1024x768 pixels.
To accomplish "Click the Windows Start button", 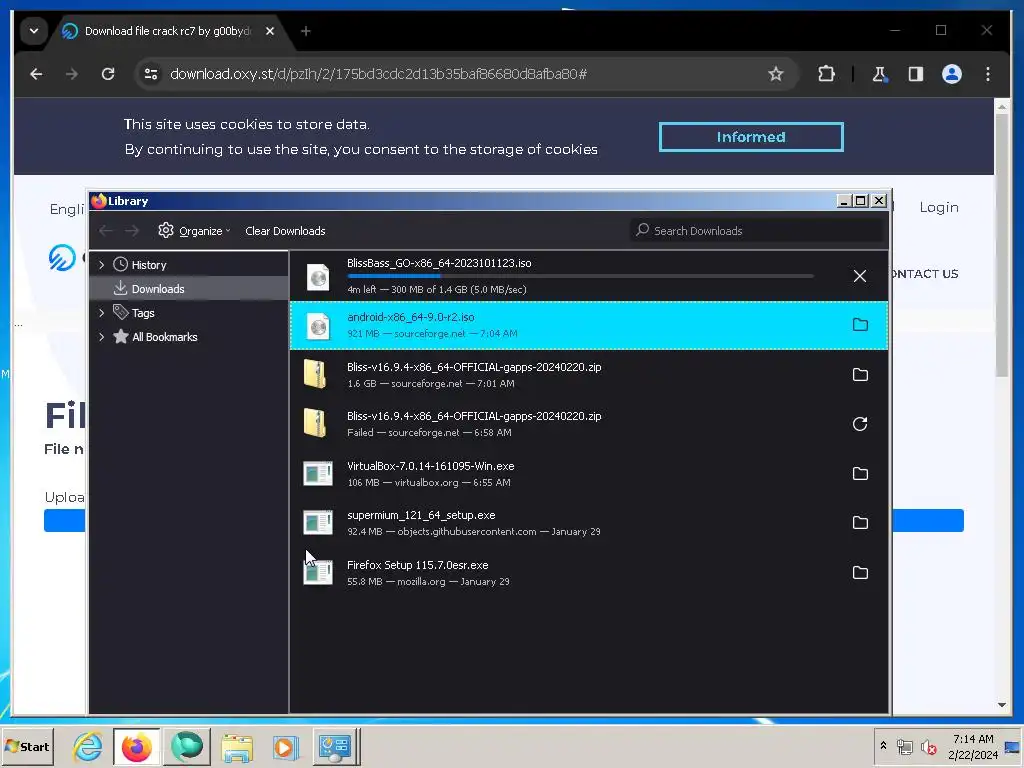I will [27, 746].
